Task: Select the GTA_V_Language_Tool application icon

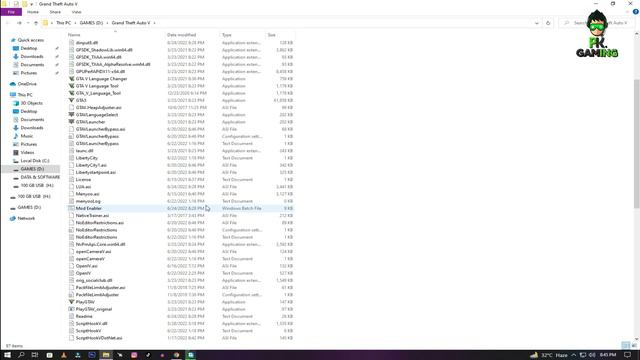Action: click(71, 93)
